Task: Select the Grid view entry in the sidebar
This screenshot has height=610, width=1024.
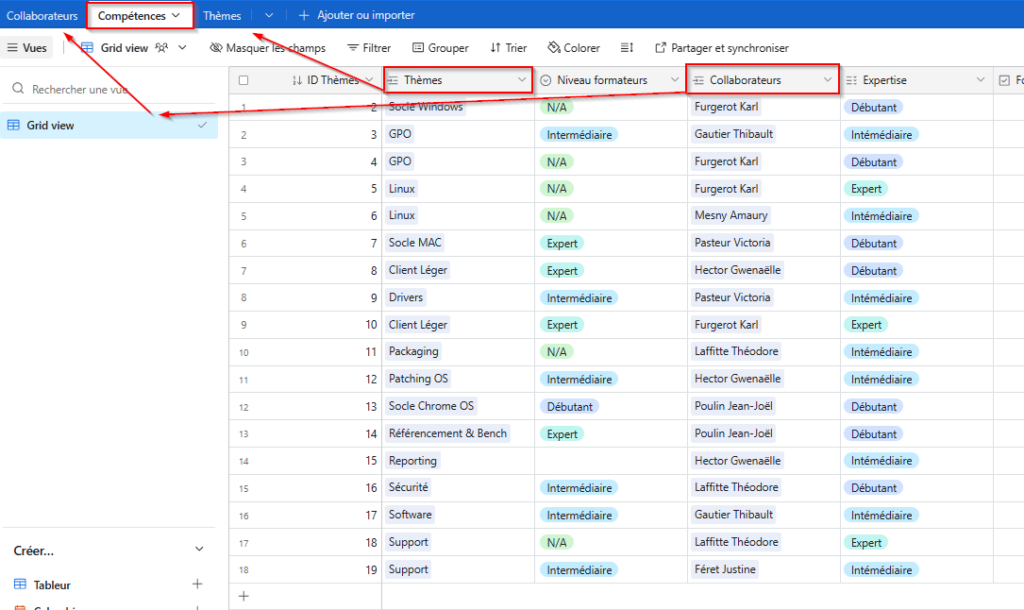Action: coord(110,125)
